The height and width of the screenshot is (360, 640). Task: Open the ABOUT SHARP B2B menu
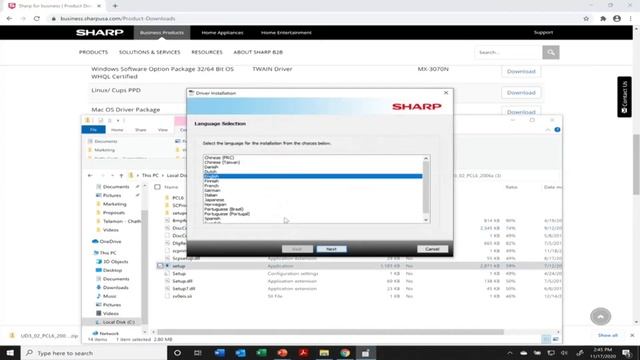tap(258, 52)
